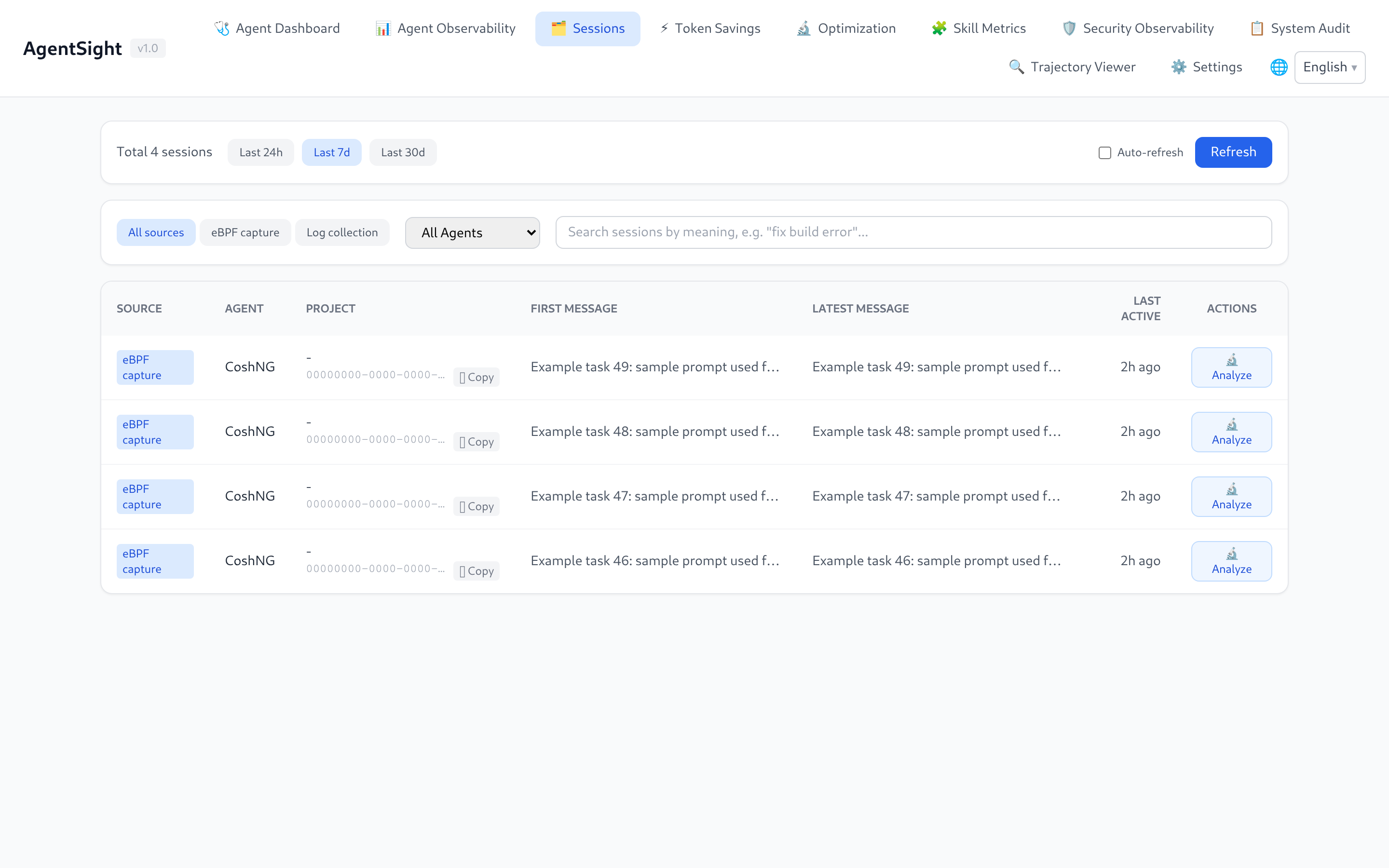Screen dimensions: 1389x868
Task: Copy the project ID for task 48
Action: point(477,441)
